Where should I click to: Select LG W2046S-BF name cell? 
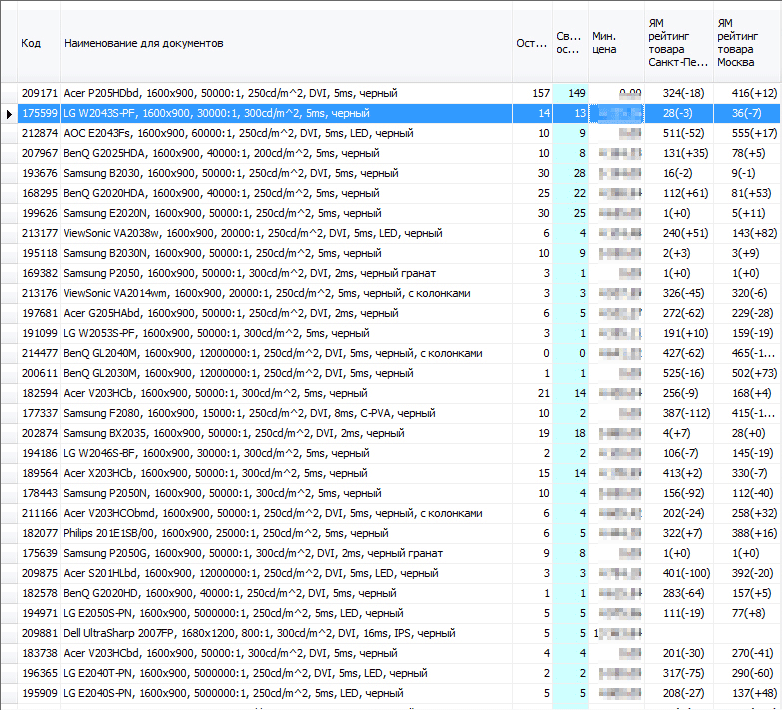click(x=286, y=453)
